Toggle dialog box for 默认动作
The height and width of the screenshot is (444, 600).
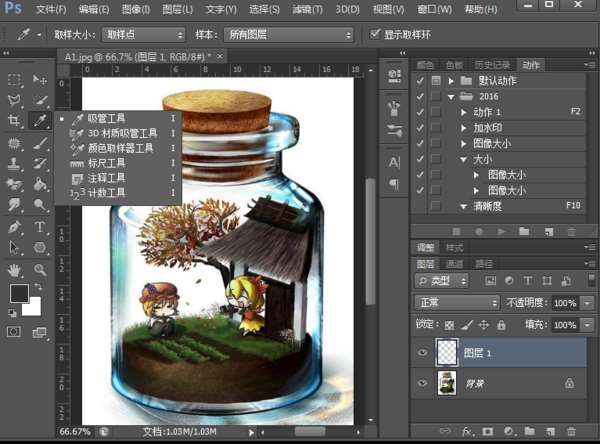tap(436, 80)
